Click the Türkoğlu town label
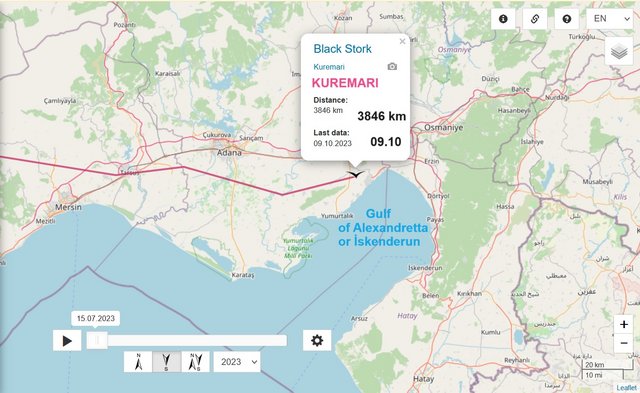This screenshot has width=640, height=393. (x=582, y=37)
